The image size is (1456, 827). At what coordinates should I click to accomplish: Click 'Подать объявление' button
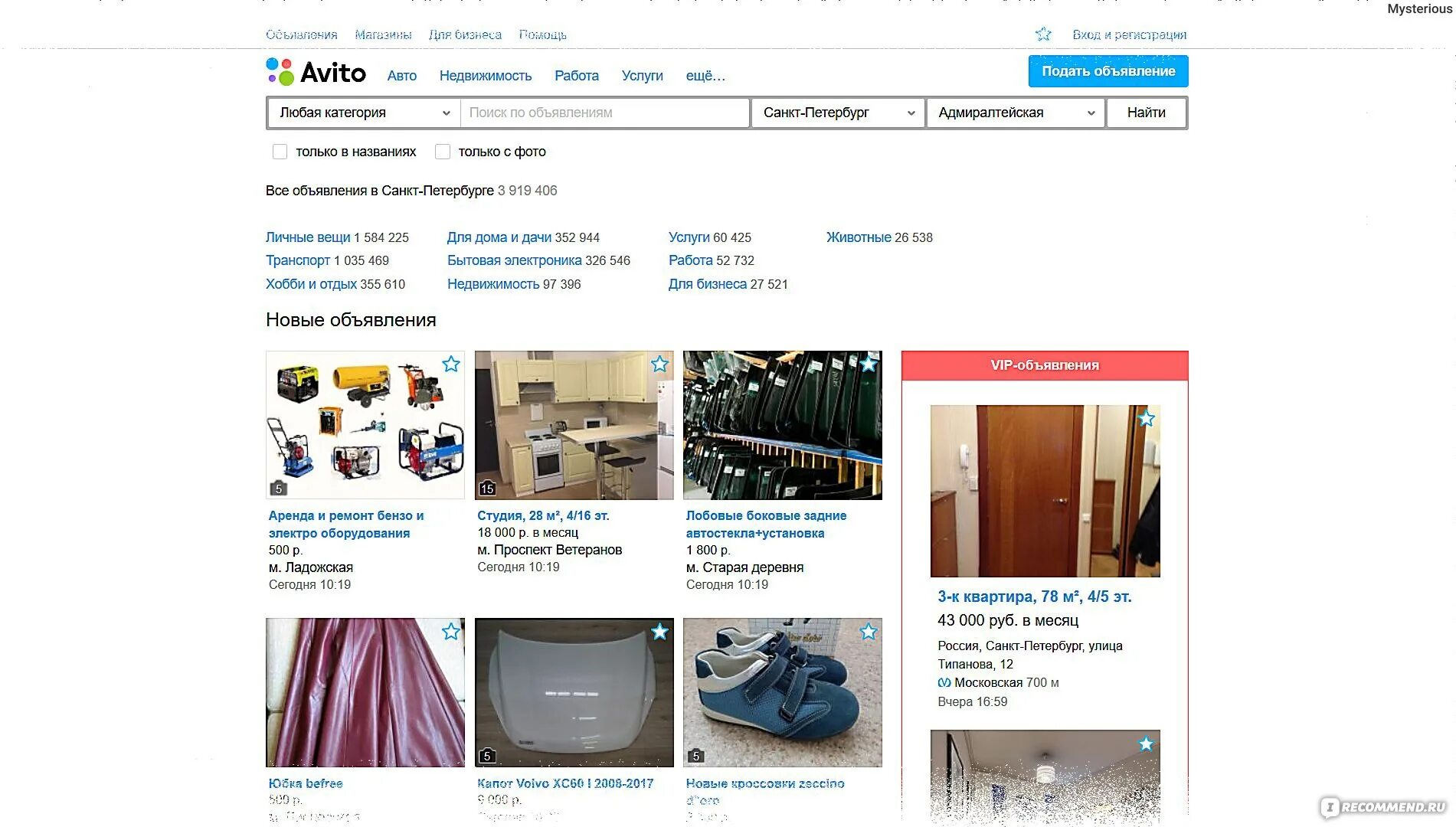point(1108,71)
